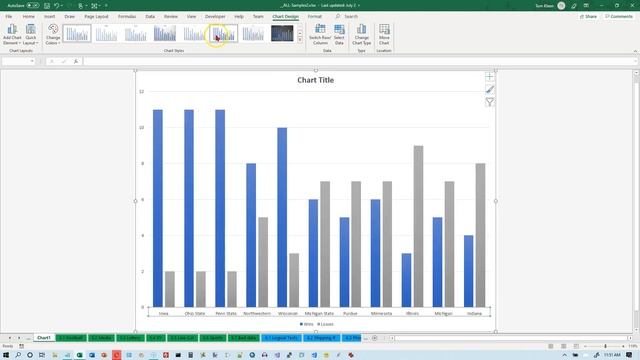Open the undo history dropdown arrow
This screenshot has width=640, height=360.
pos(62,6)
